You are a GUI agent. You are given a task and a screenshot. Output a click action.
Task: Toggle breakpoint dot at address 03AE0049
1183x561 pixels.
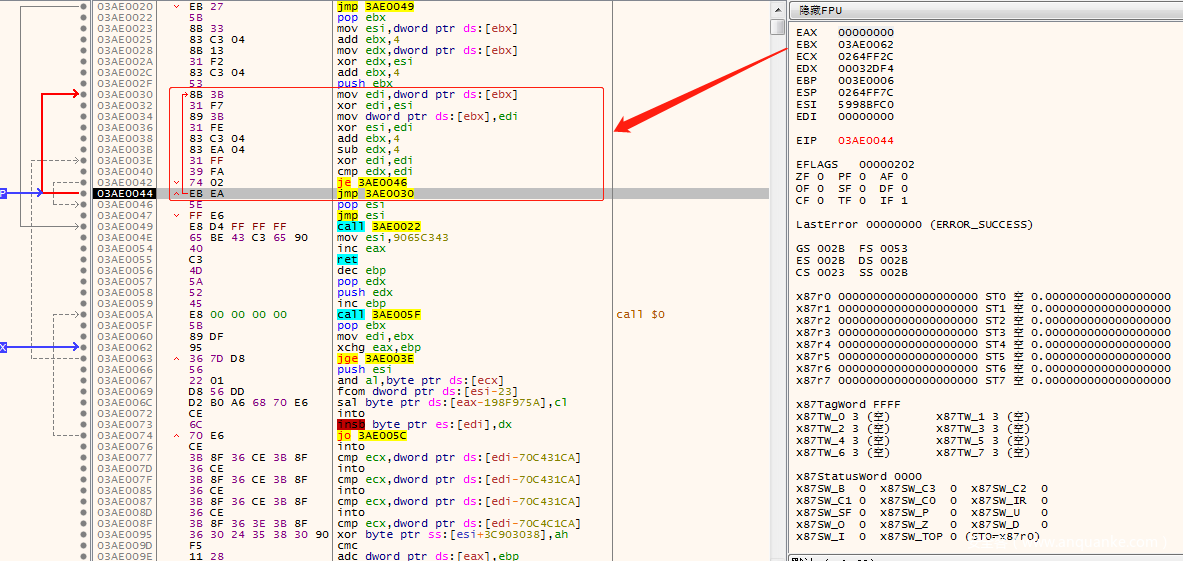click(83, 226)
